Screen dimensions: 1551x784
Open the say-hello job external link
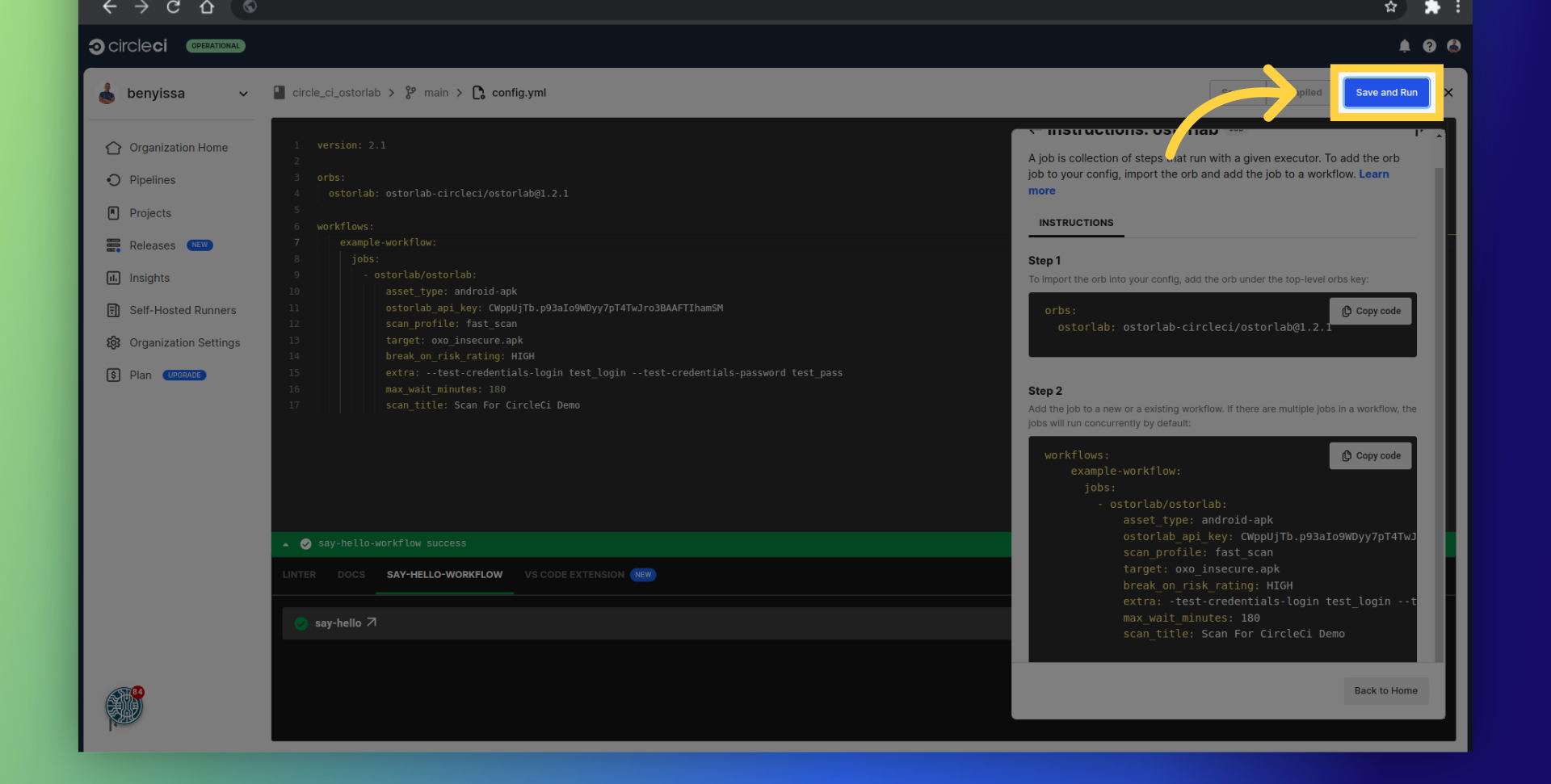point(372,623)
